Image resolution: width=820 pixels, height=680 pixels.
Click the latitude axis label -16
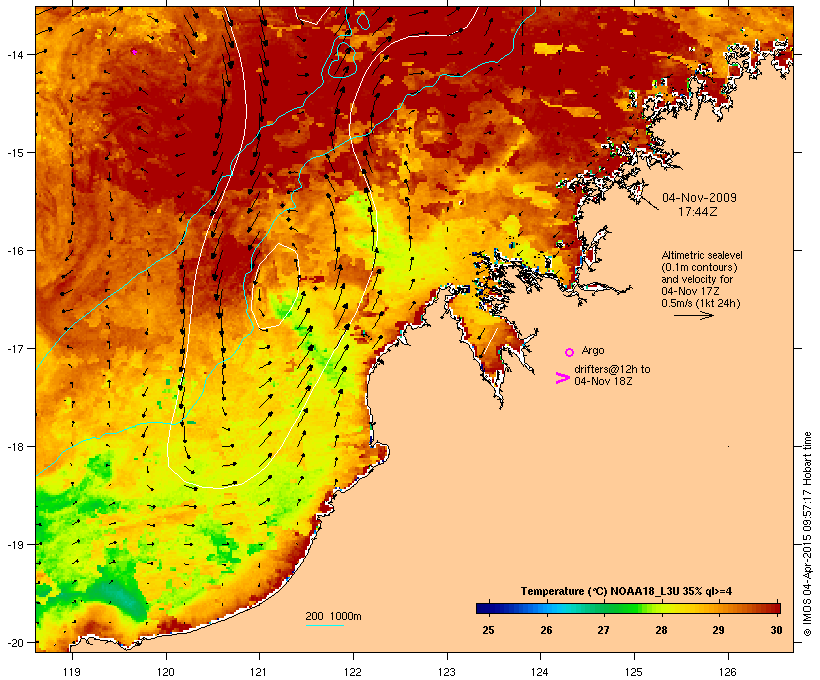pos(14,251)
